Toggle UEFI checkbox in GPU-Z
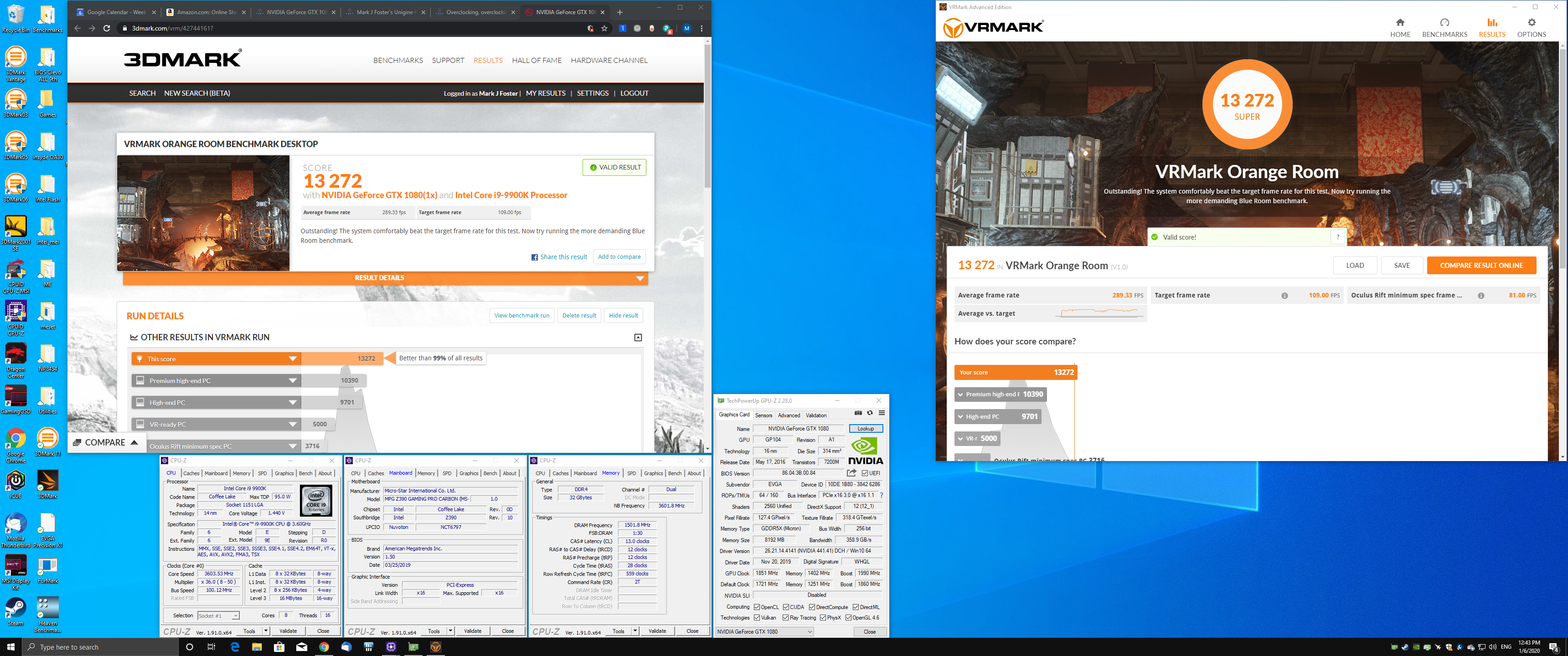This screenshot has width=1568, height=656. tap(864, 473)
